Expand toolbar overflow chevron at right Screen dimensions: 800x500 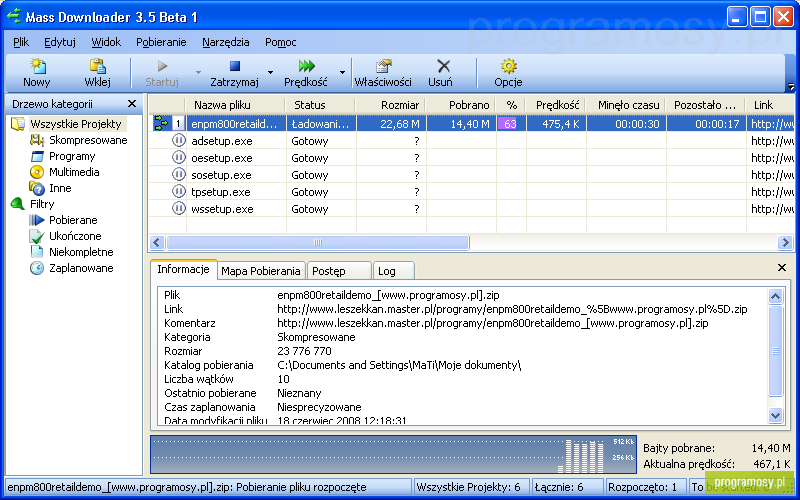click(791, 86)
